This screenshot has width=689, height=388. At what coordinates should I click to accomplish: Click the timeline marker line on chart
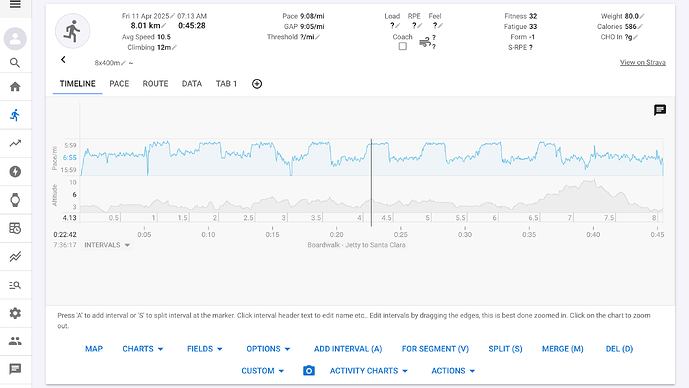(x=371, y=182)
